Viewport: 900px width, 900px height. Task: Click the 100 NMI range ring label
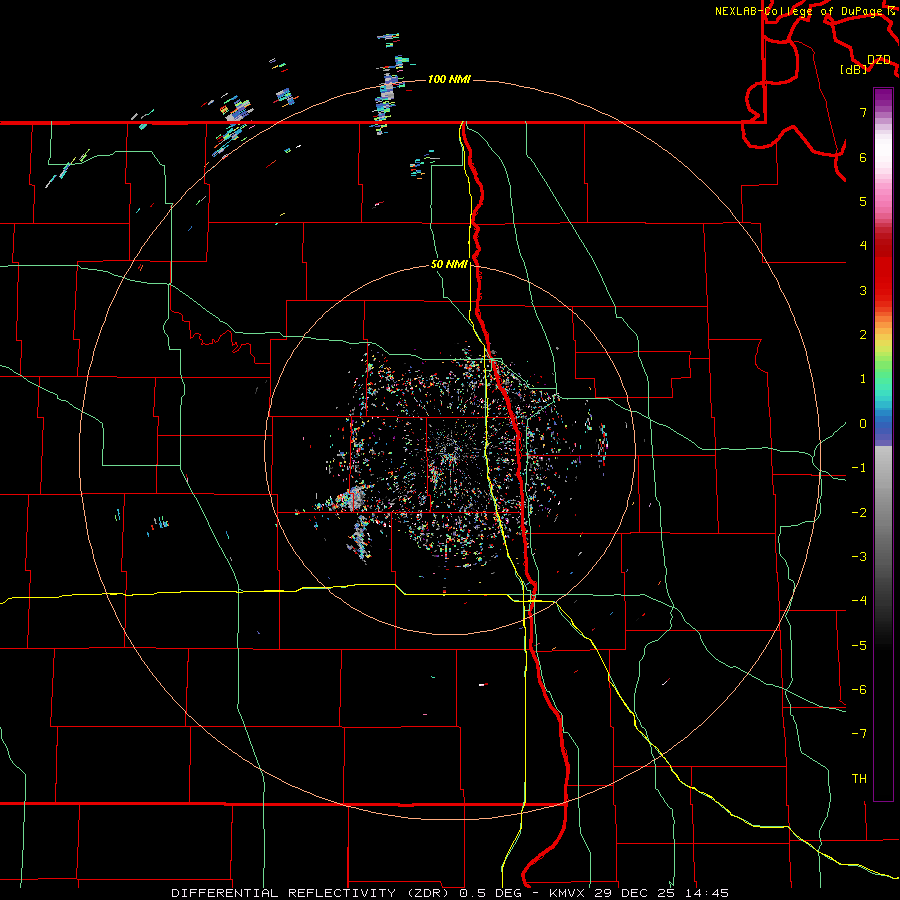pos(449,79)
